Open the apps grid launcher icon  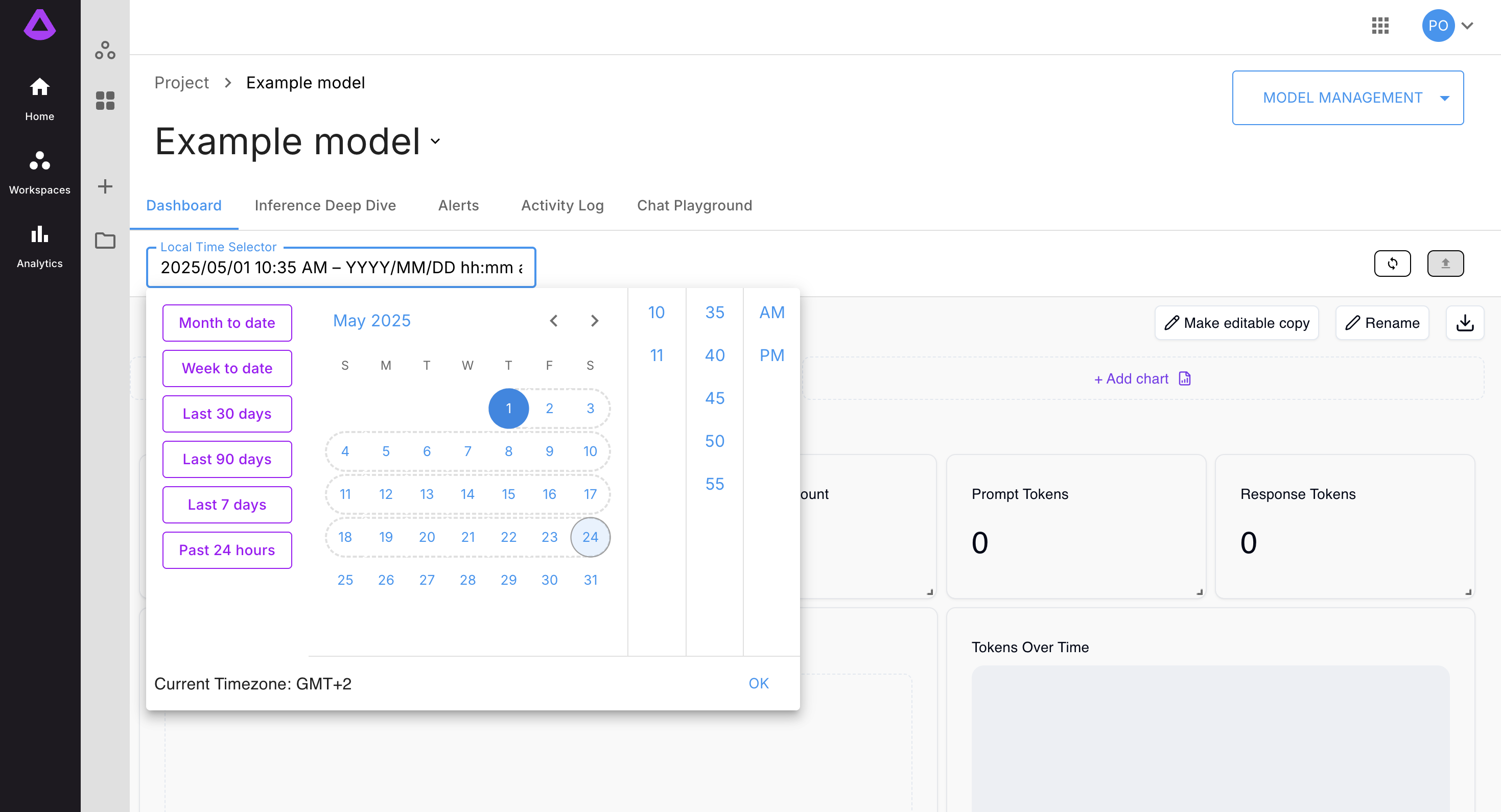1380,26
